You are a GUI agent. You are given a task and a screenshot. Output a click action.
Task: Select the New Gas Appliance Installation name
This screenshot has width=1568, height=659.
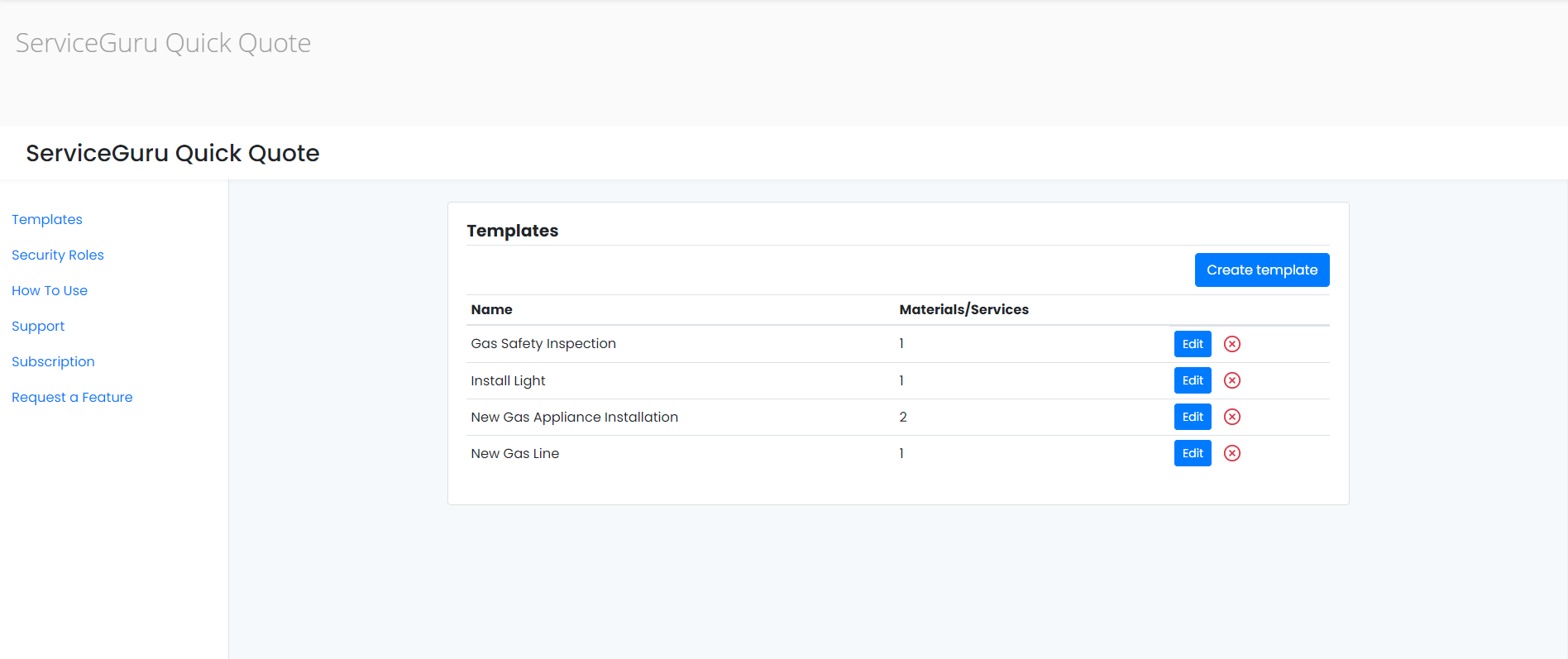(574, 418)
